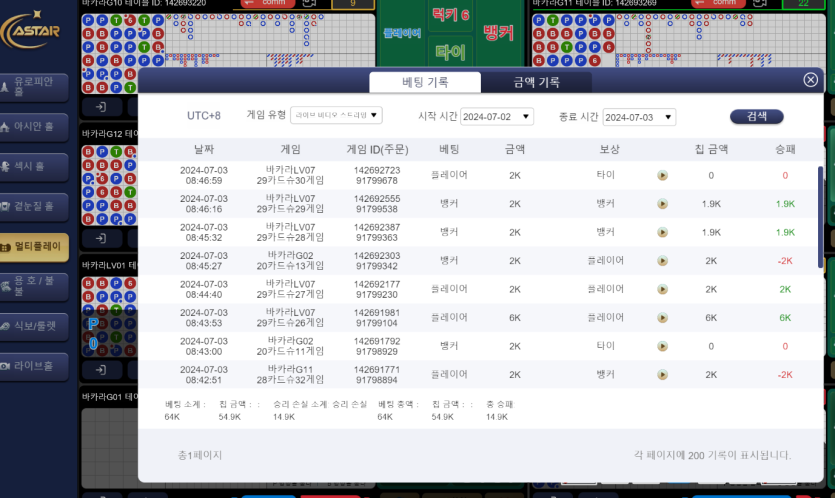Image resolution: width=835 pixels, height=498 pixels.
Task: Open 유로피안 홀 in the sidebar
Action: click(x=34, y=87)
